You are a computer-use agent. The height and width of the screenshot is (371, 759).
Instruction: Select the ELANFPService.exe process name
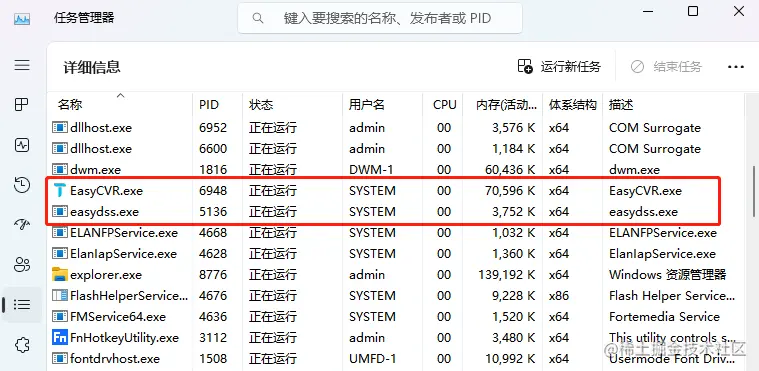124,233
